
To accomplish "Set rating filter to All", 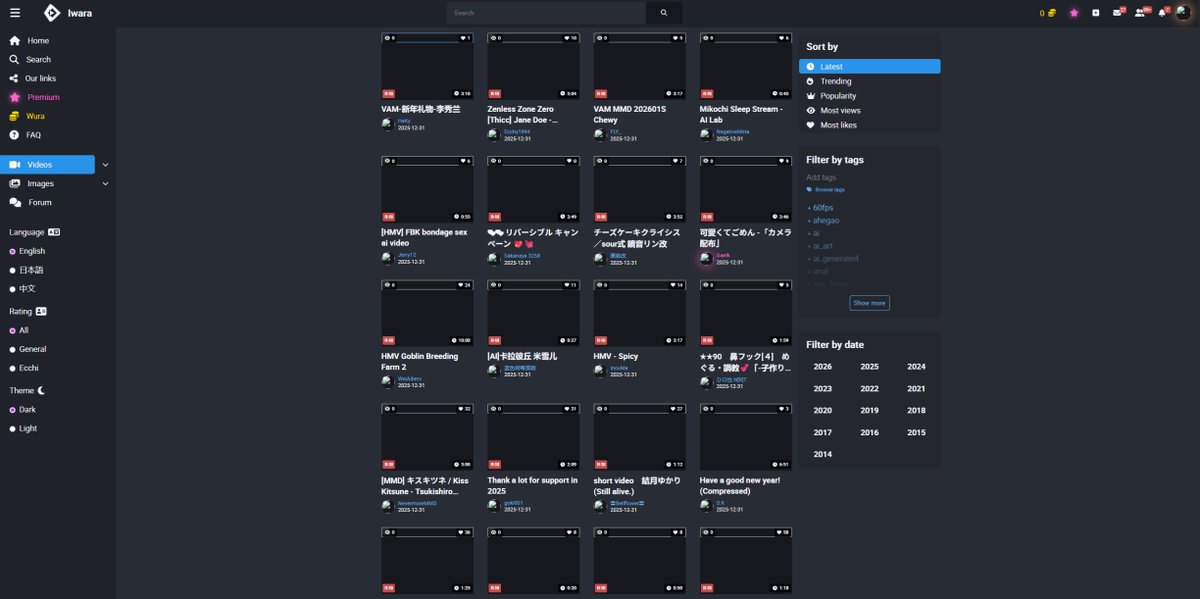I will point(19,330).
